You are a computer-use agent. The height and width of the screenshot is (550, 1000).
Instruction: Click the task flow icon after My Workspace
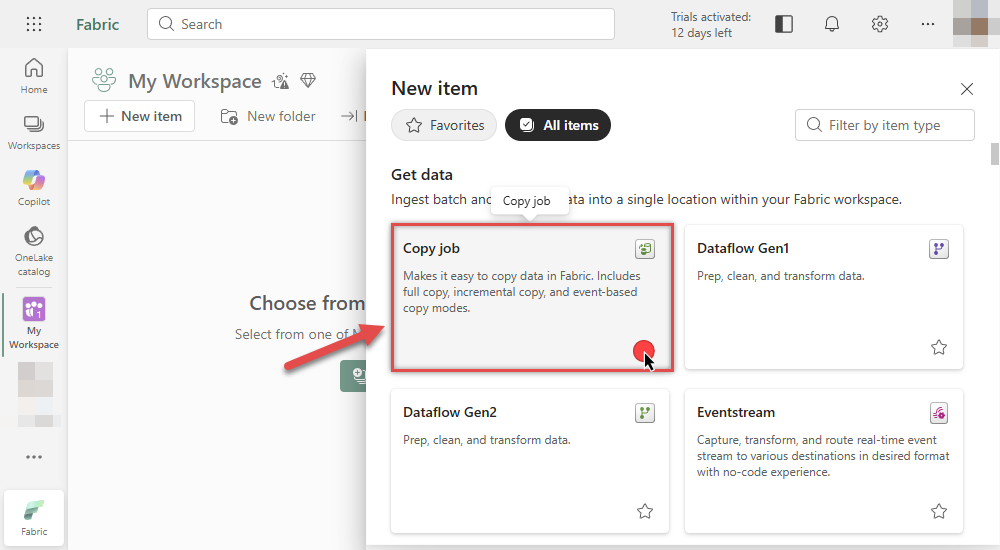[281, 81]
